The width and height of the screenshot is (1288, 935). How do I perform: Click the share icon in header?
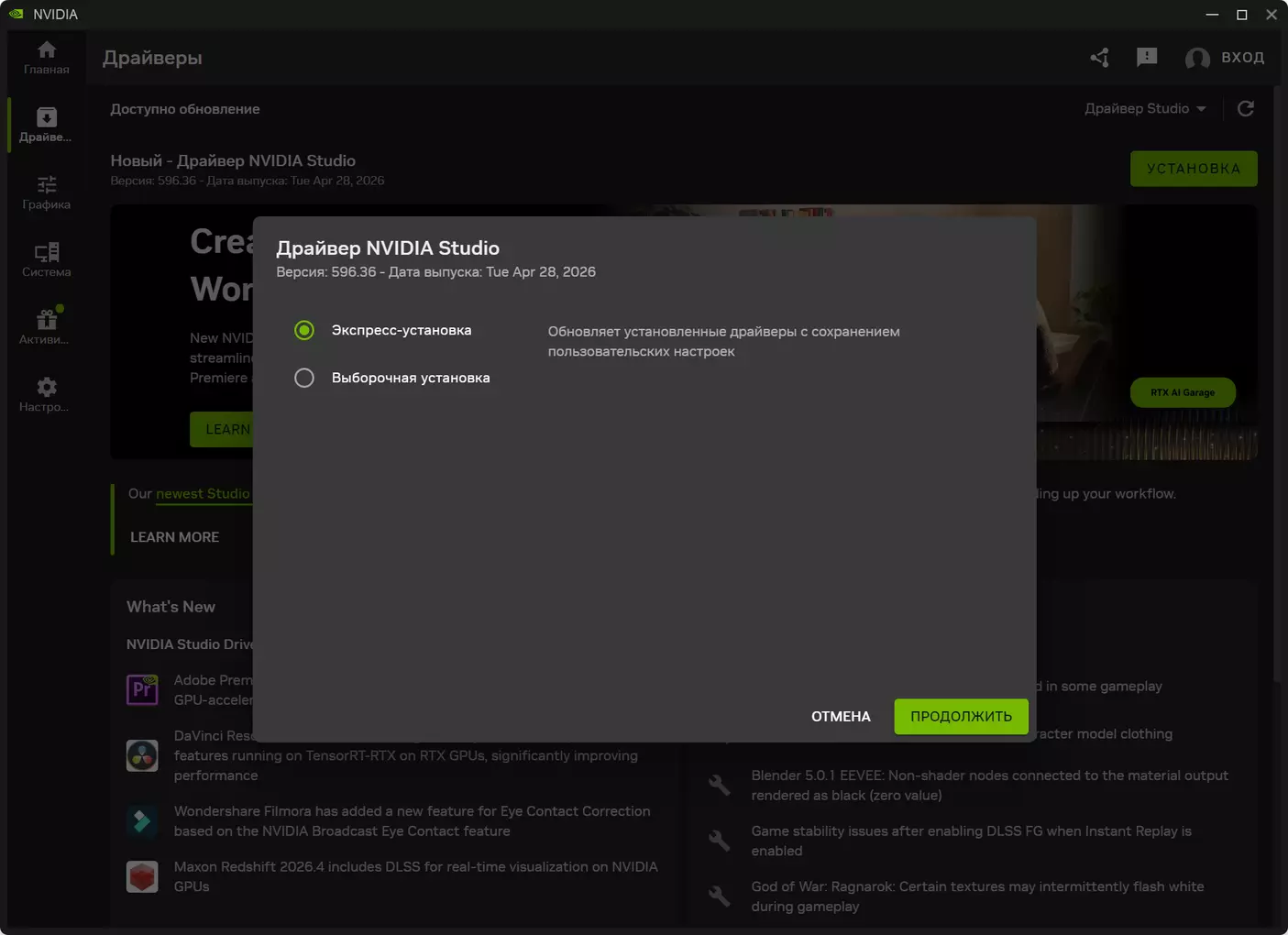pyautogui.click(x=1100, y=58)
